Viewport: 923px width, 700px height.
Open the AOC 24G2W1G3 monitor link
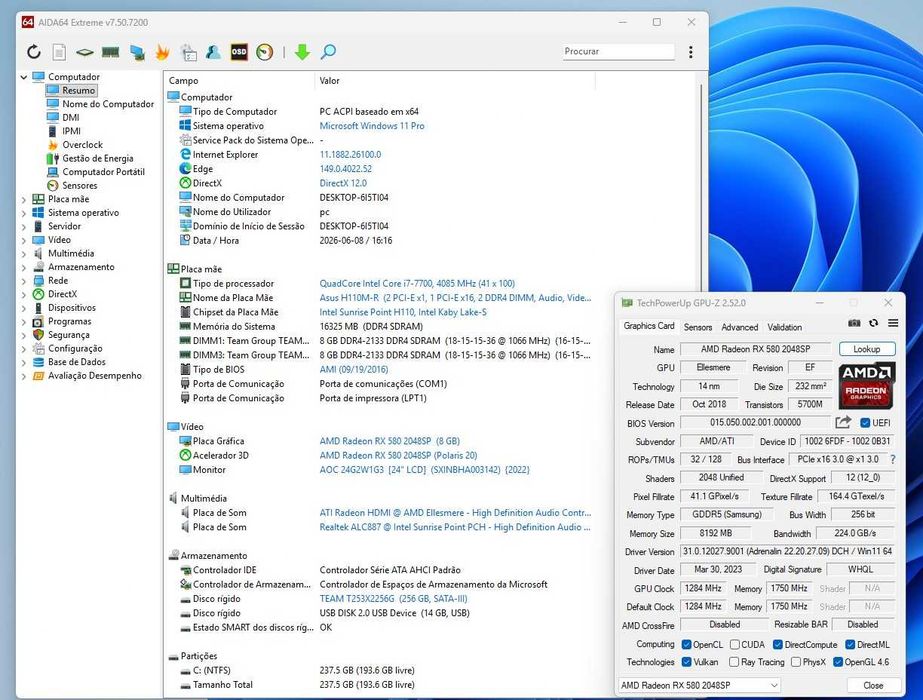click(x=424, y=470)
